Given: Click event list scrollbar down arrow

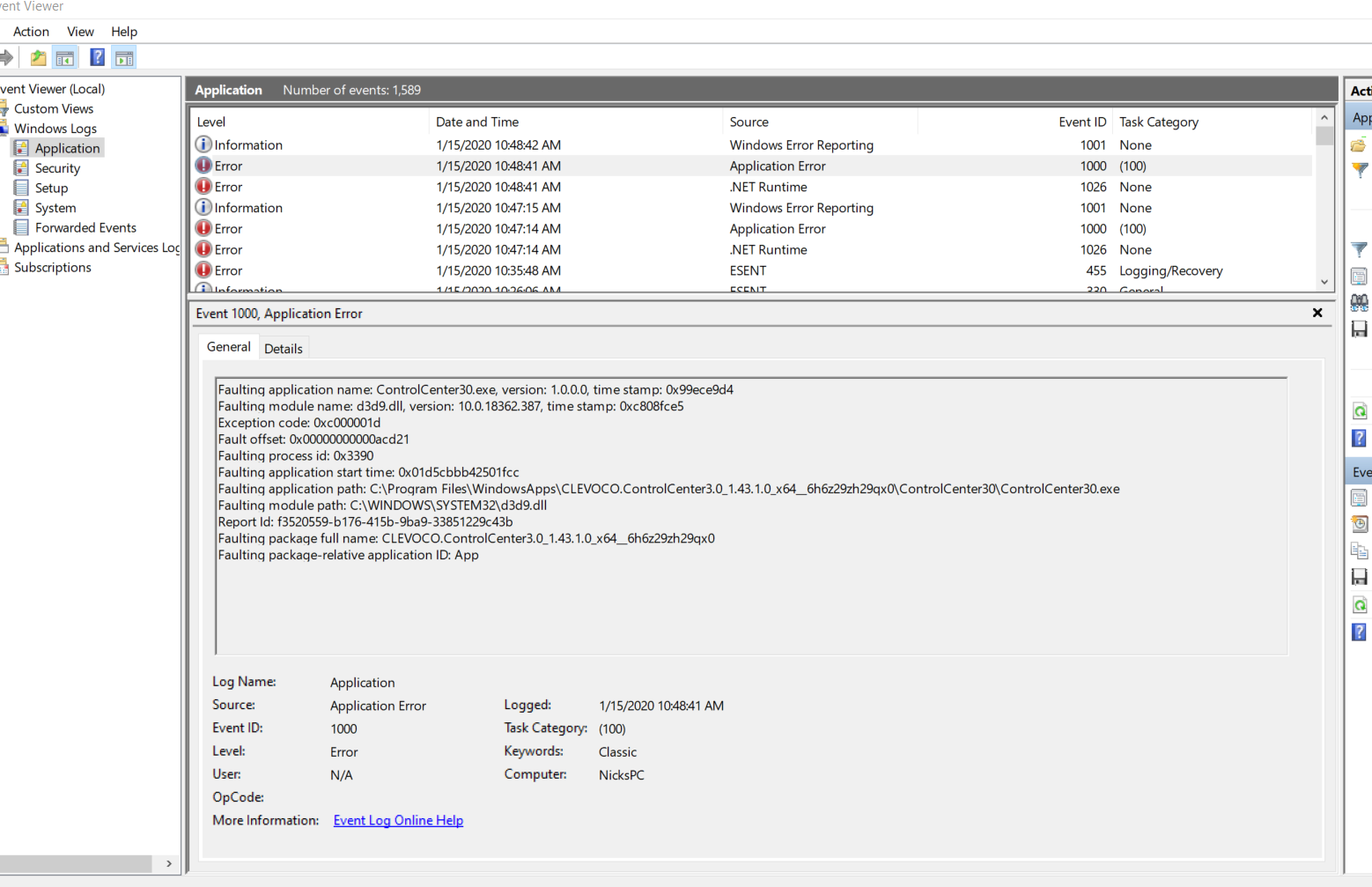Looking at the screenshot, I should coord(1324,283).
